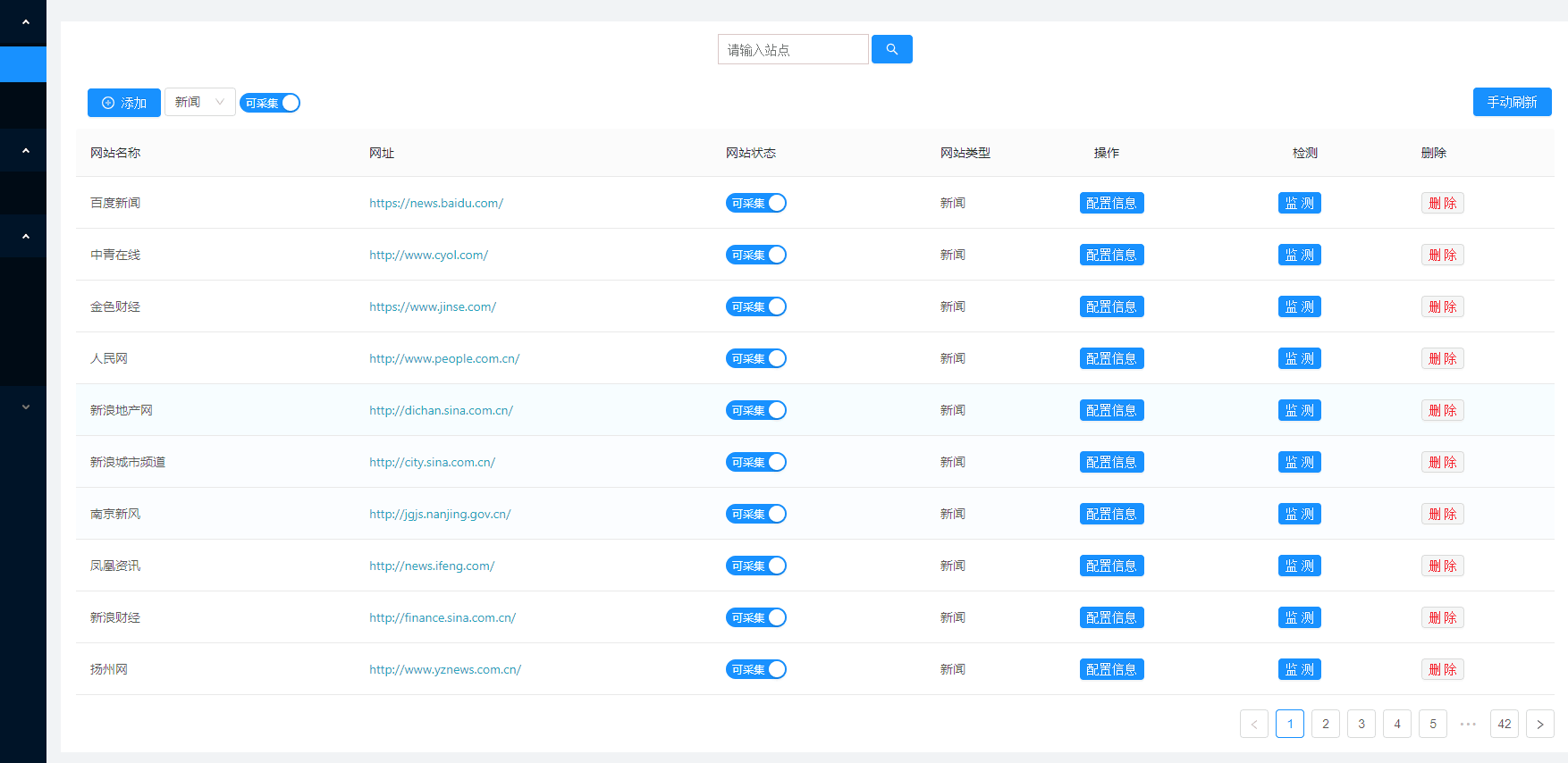Select the highlighted blue sidebar menu item
The image size is (1568, 763).
click(23, 64)
